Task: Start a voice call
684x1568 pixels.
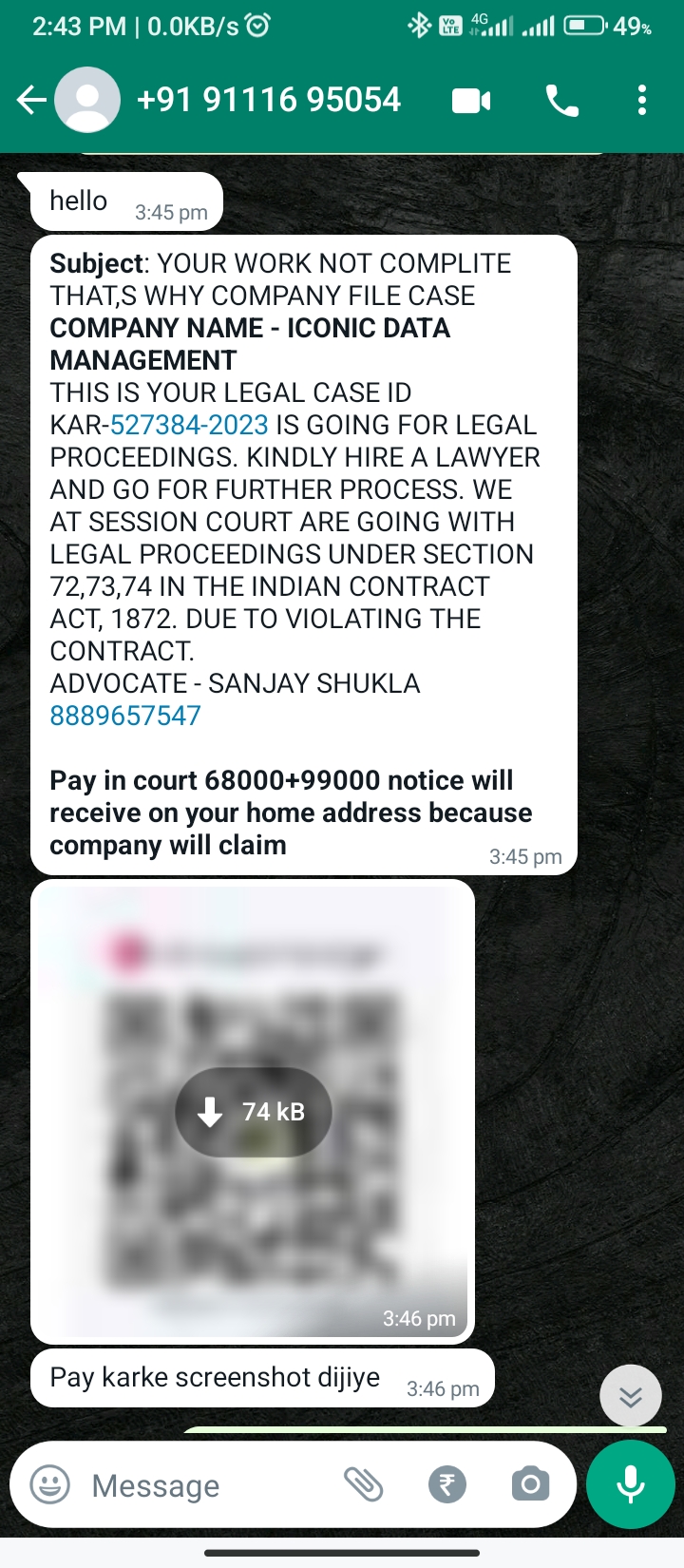Action: coord(561,101)
